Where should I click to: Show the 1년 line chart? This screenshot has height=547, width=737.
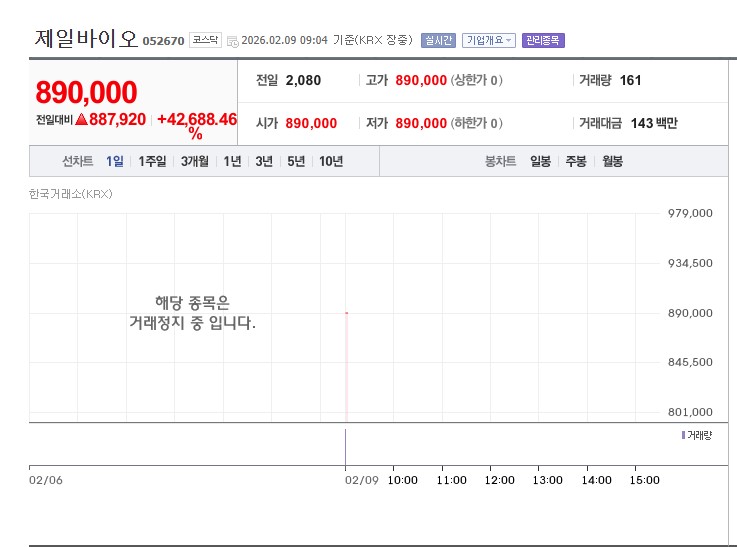pos(232,161)
